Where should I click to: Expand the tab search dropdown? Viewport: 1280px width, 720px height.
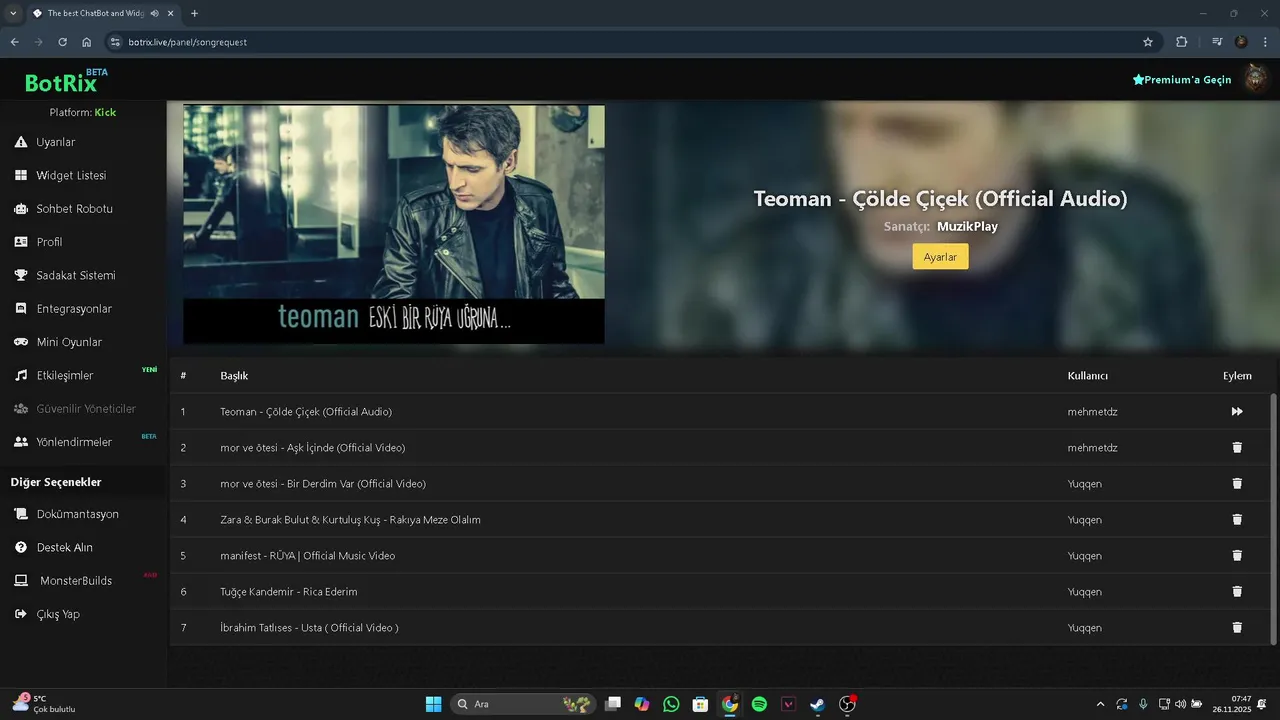tap(13, 13)
